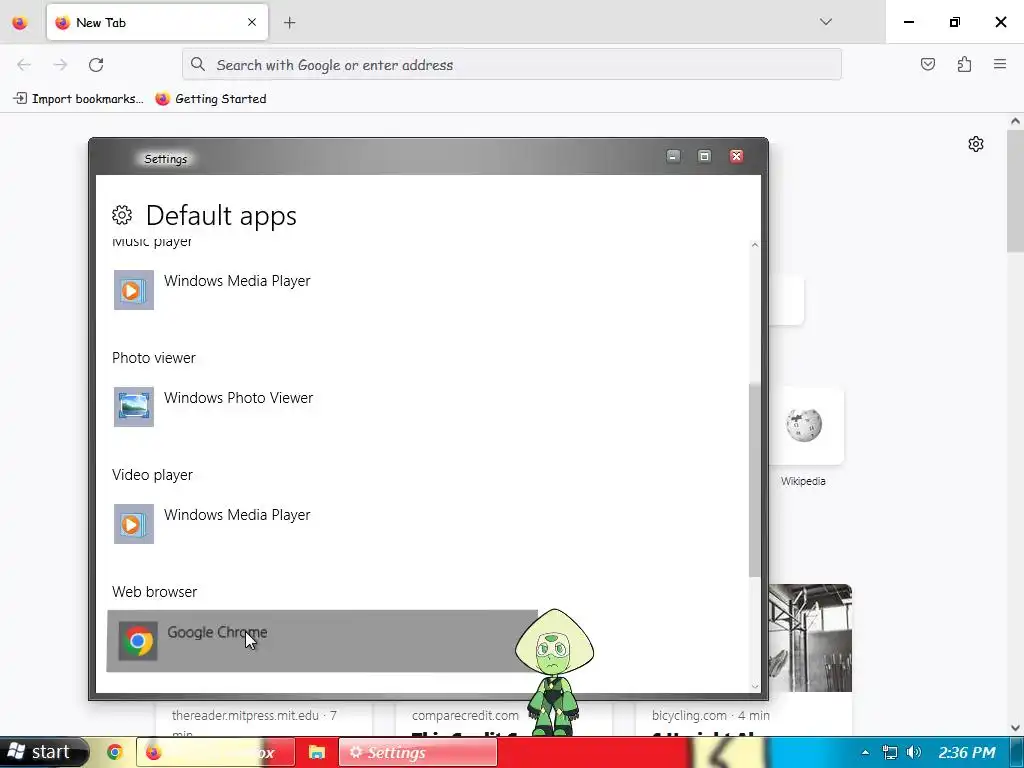
Task: Open the thereader.mitpress.mit.edu story
Action: (x=264, y=718)
